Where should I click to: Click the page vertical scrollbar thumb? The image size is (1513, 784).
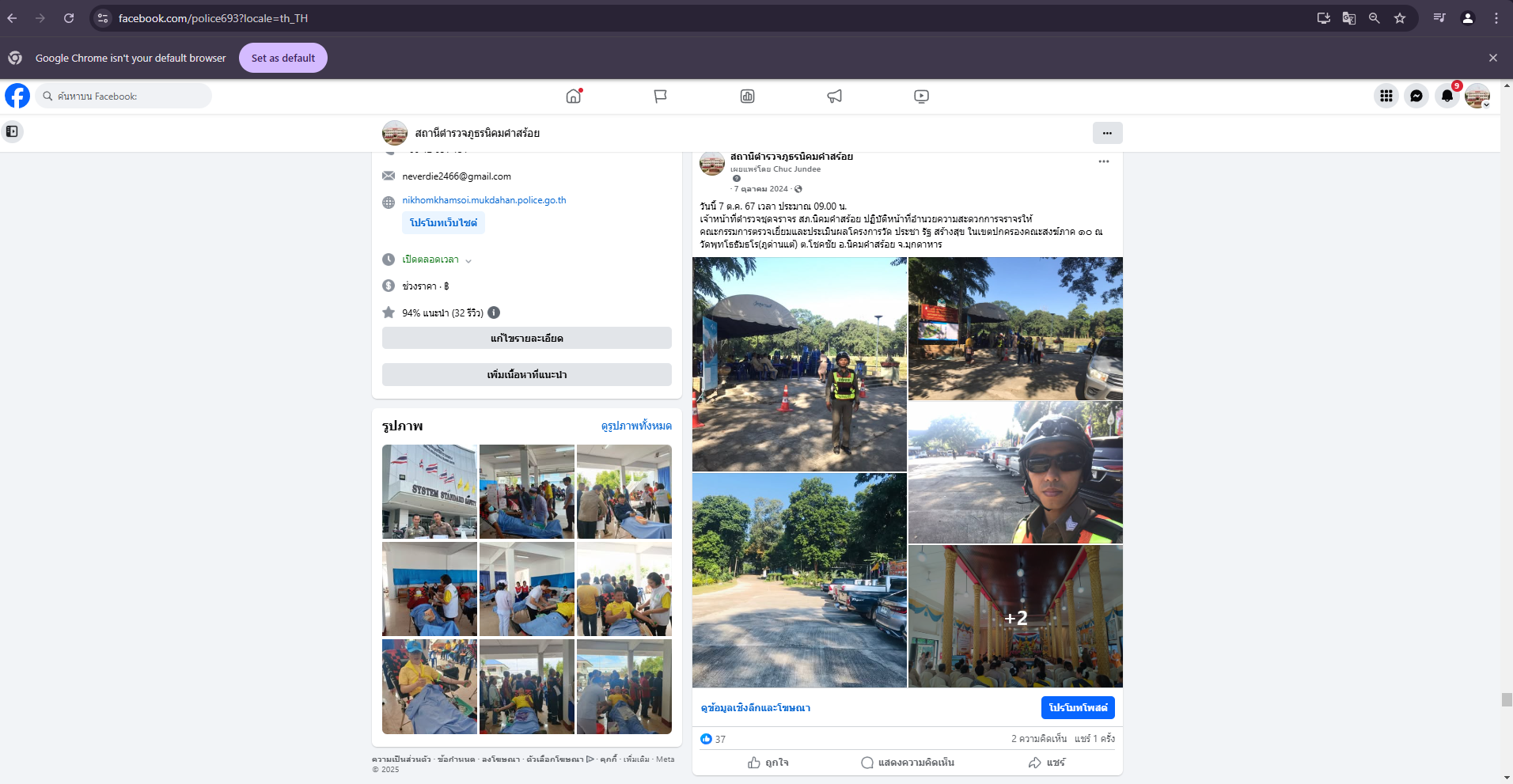point(1507,700)
